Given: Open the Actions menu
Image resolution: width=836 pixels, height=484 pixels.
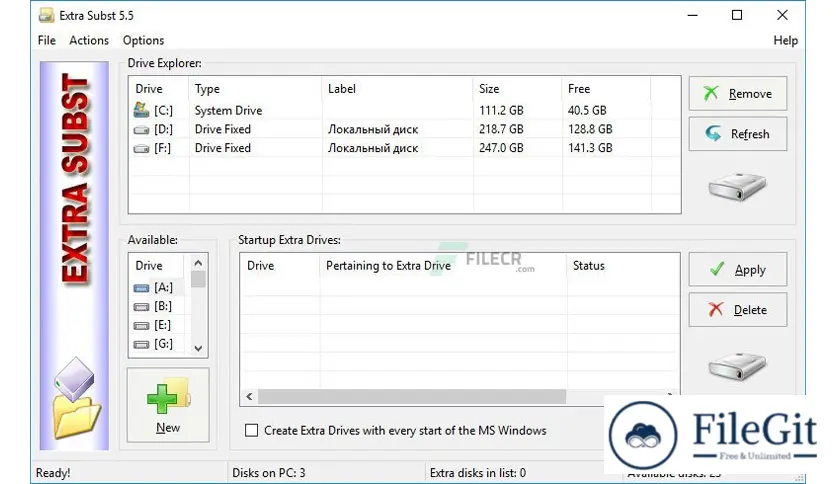Looking at the screenshot, I should point(89,41).
